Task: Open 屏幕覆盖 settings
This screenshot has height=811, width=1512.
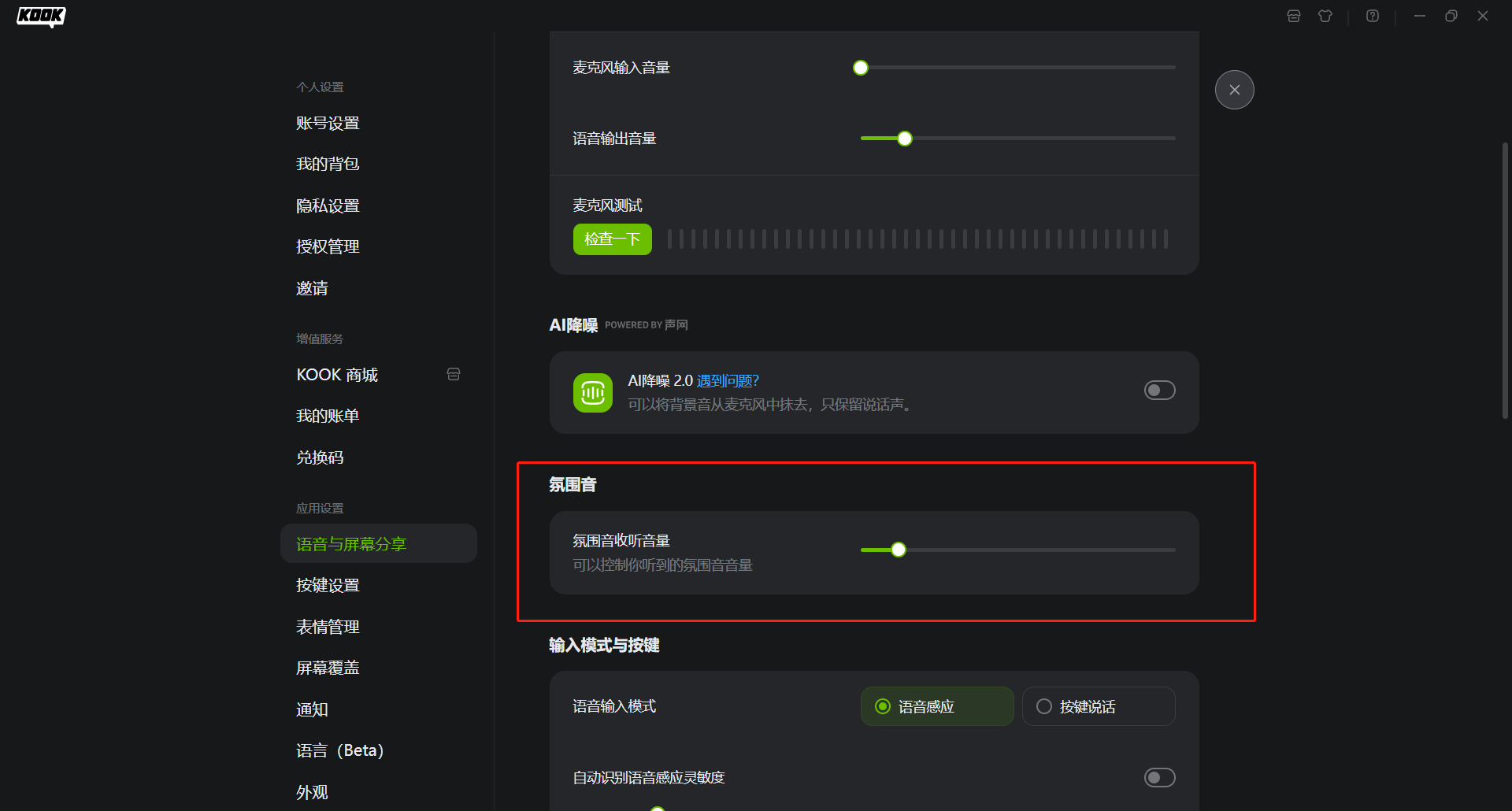Action: 379,668
